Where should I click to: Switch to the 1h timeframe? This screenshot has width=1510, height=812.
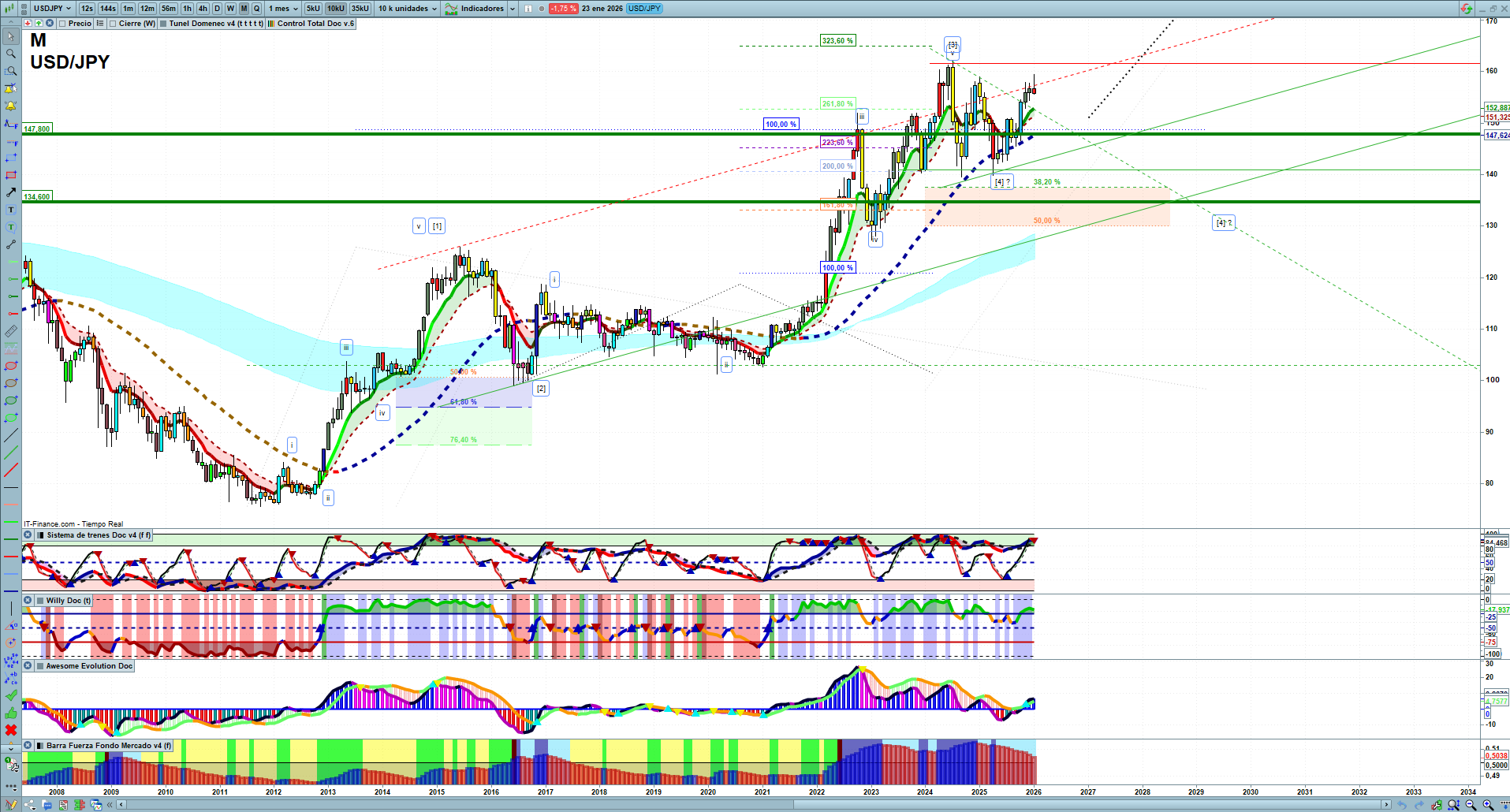187,9
